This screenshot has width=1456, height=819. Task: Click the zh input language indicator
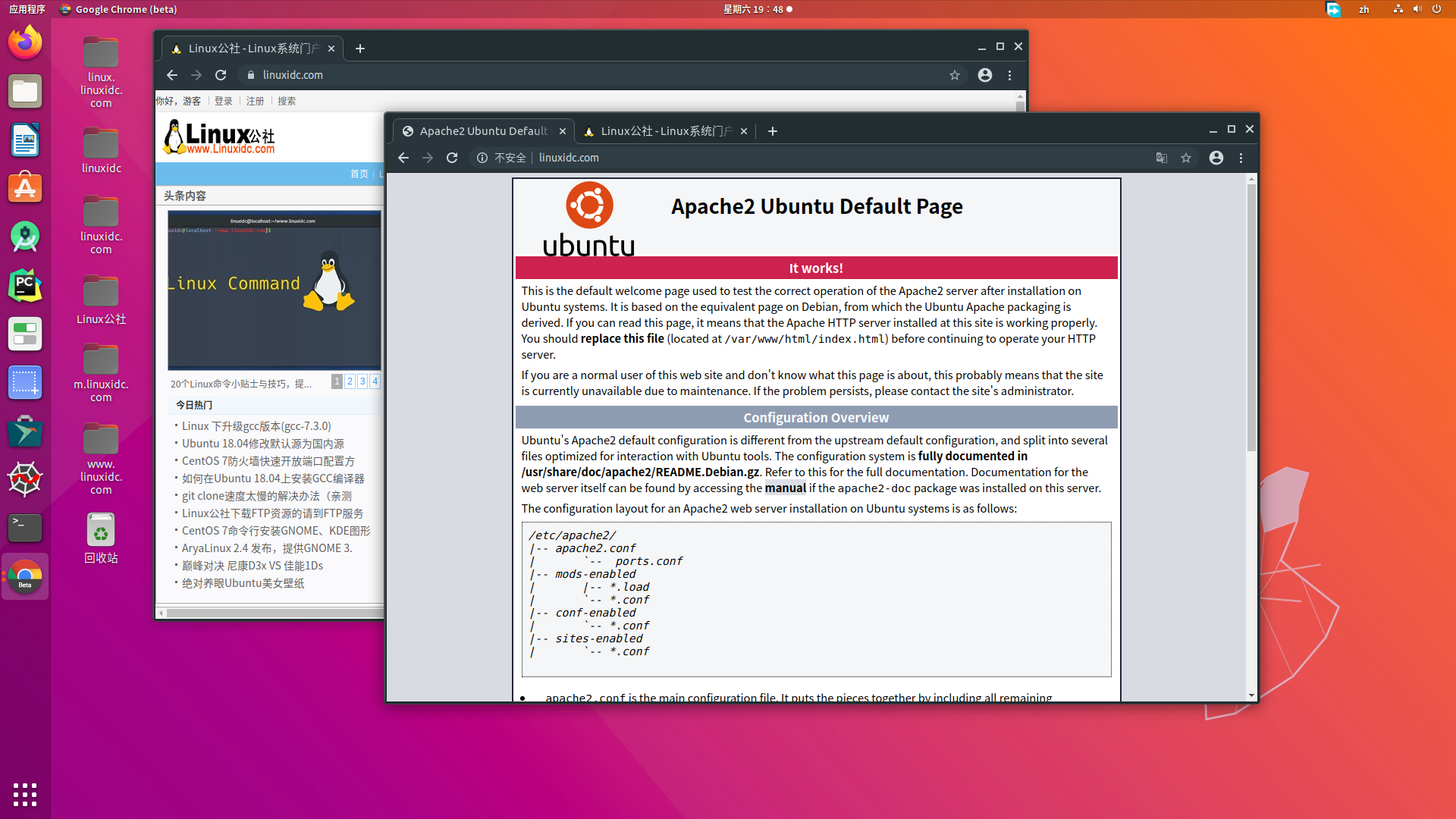click(x=1363, y=9)
